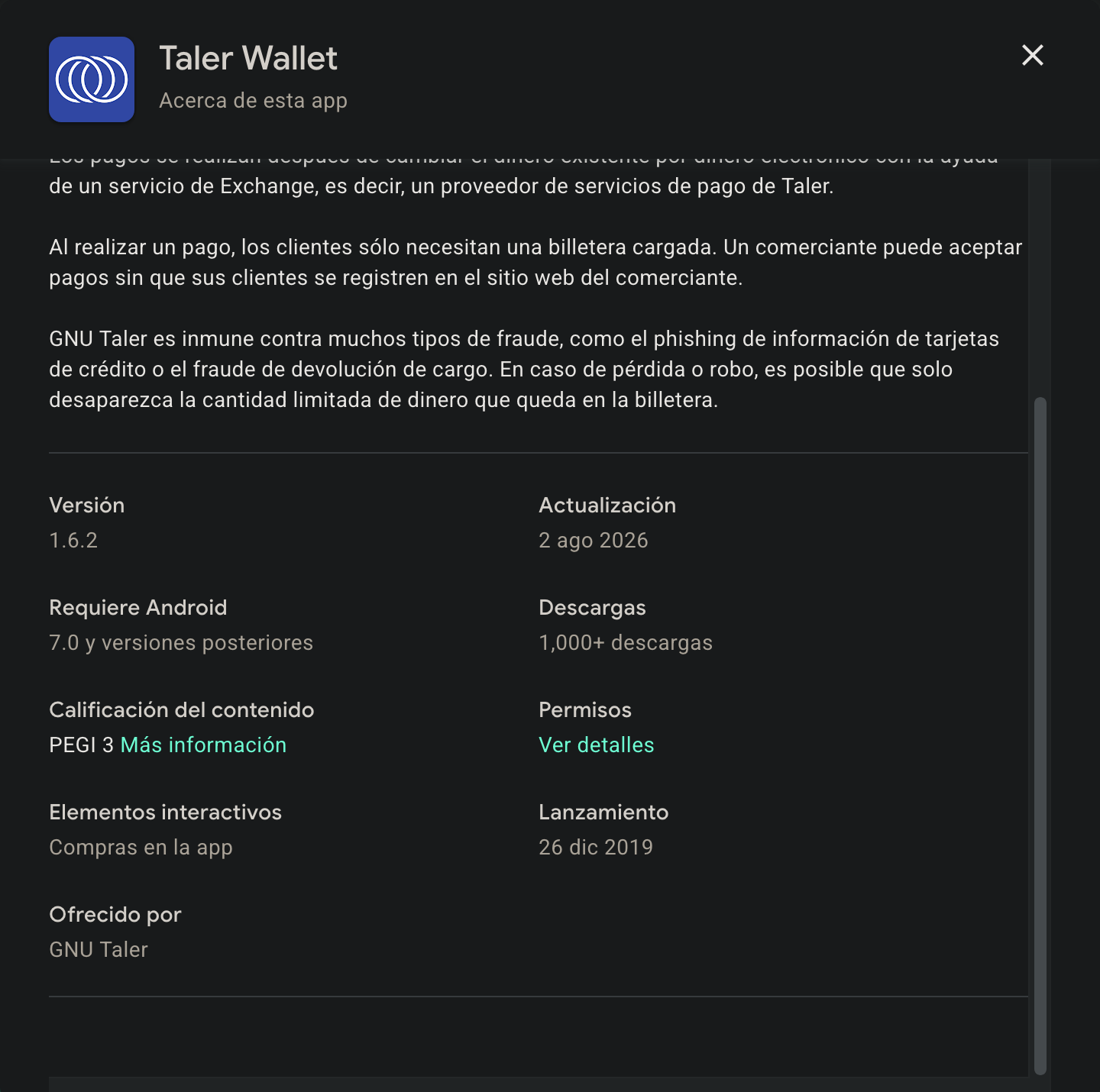
Task: Click the PEGI 3 rating text
Action: [81, 745]
